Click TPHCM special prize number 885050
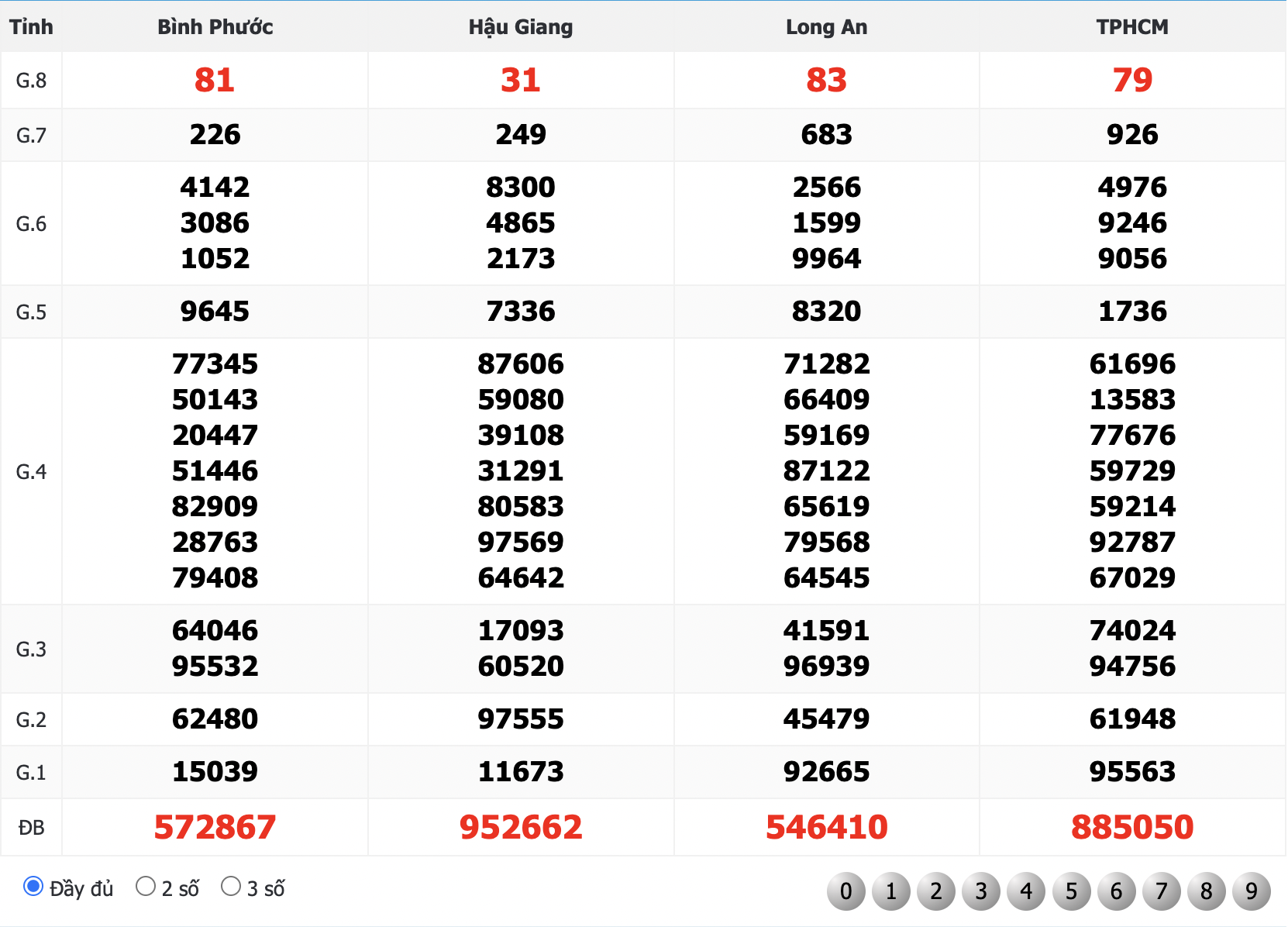 1132,827
